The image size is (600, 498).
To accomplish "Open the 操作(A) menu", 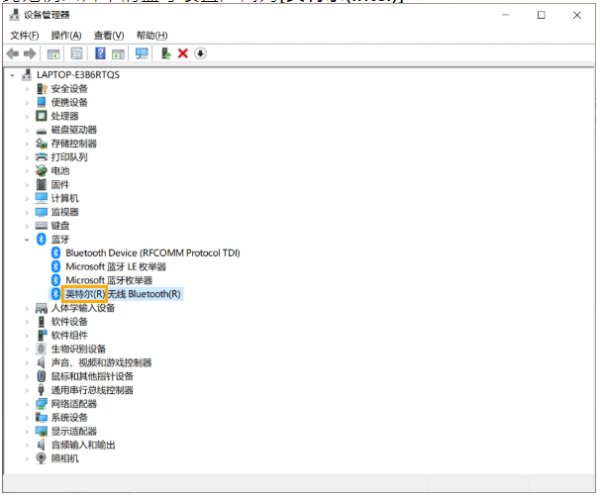I will tap(66, 36).
